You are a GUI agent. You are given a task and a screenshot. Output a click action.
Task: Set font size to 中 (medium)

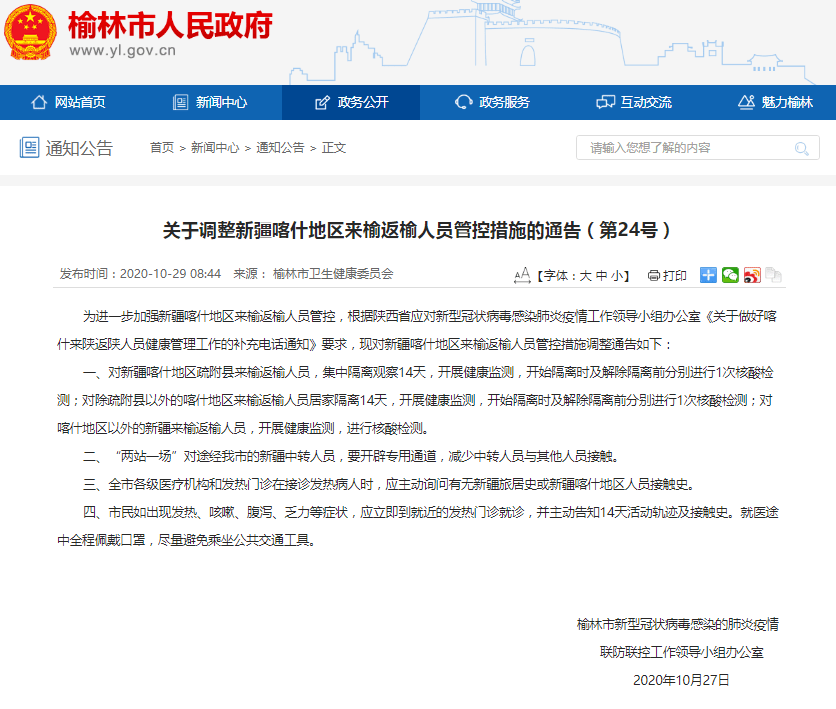coord(603,275)
